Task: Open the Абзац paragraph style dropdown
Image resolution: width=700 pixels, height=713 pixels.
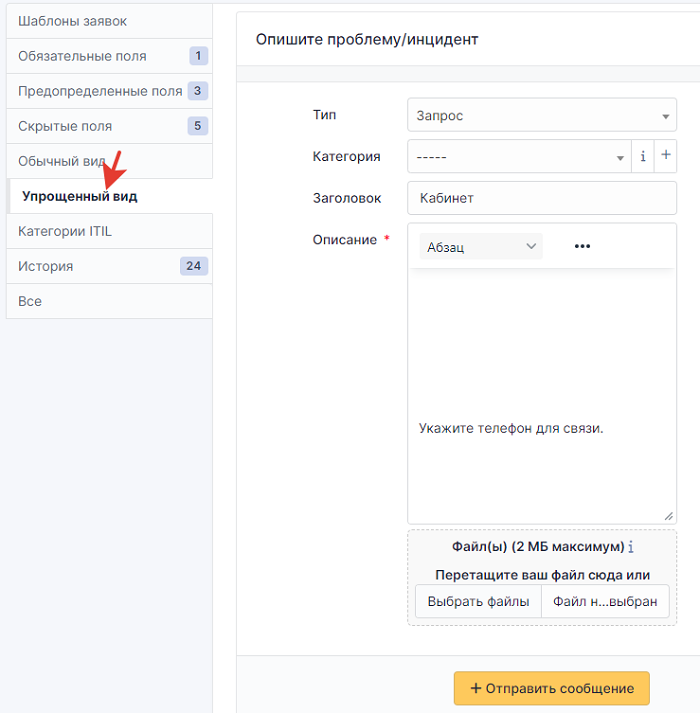Action: 481,246
